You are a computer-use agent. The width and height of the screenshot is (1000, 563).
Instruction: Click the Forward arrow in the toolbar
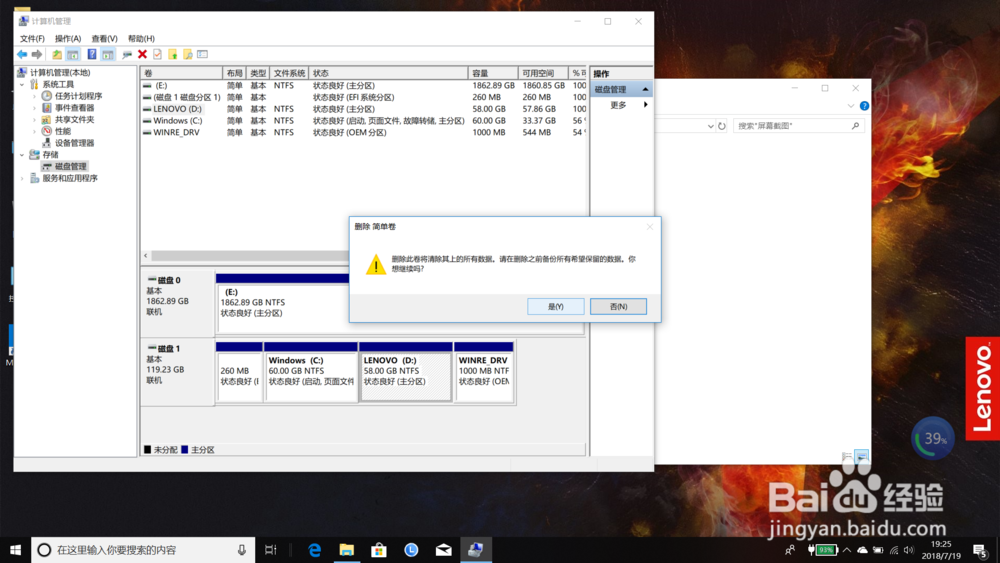[x=37, y=55]
